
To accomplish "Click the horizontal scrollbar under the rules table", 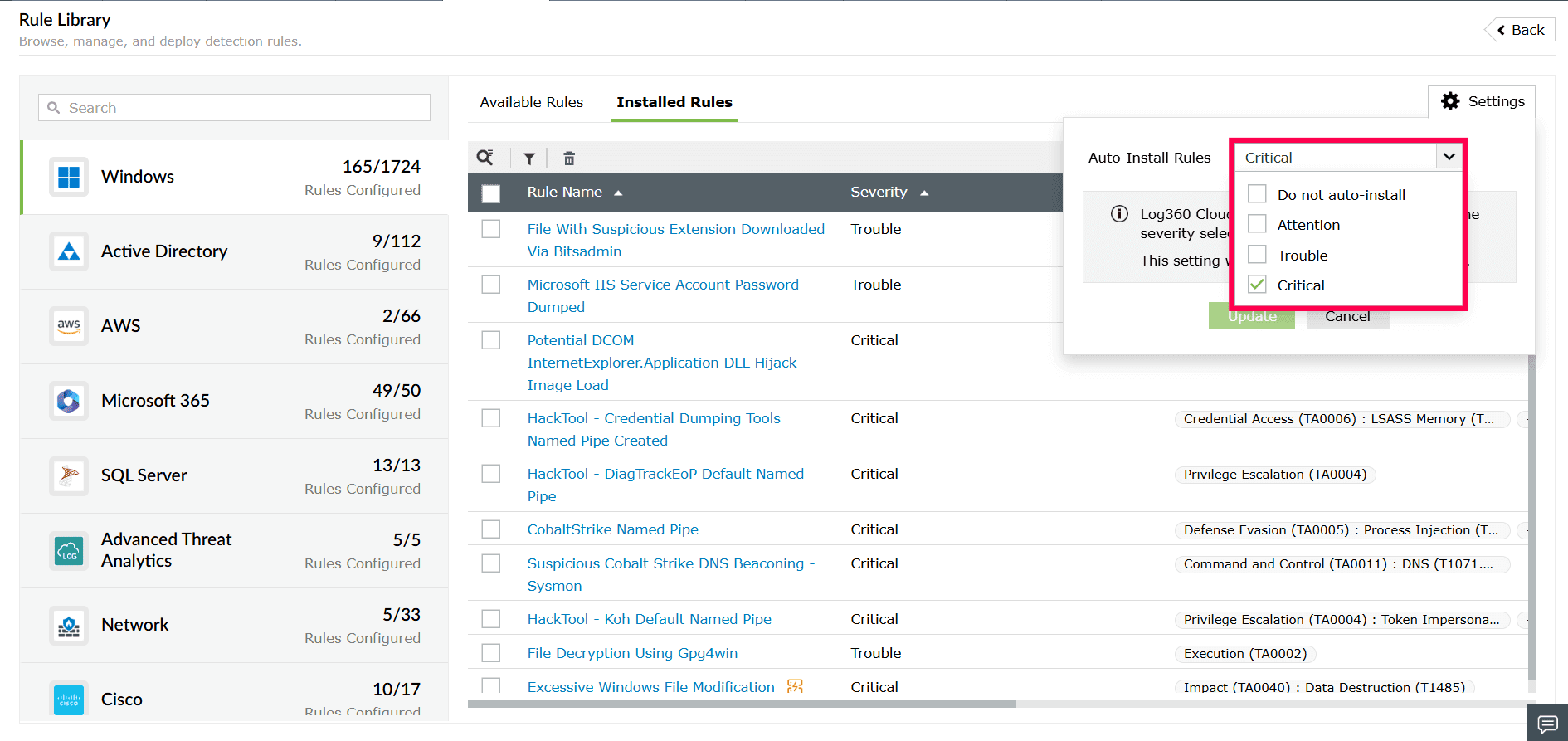I will 742,704.
